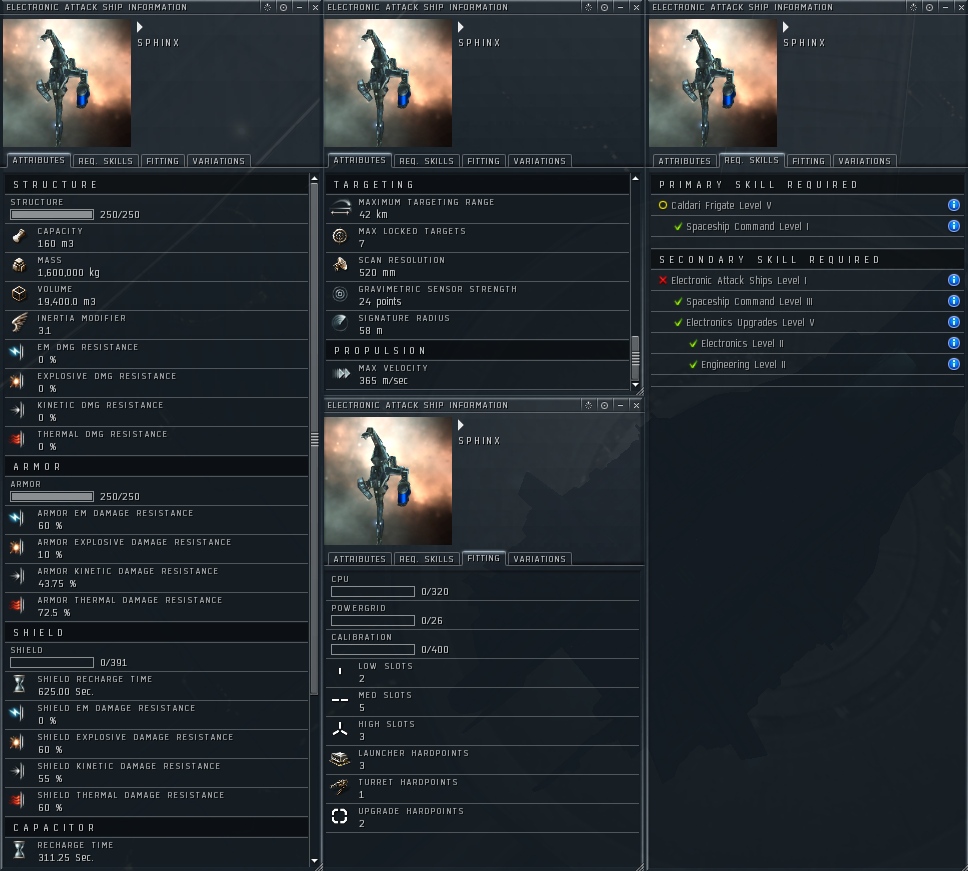This screenshot has height=871, width=968.
Task: Toggle the pin icon in the fitting window
Action: 588,406
